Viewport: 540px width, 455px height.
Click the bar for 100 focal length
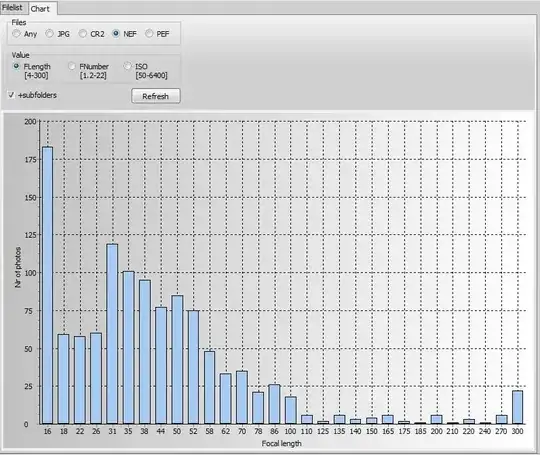pyautogui.click(x=291, y=410)
